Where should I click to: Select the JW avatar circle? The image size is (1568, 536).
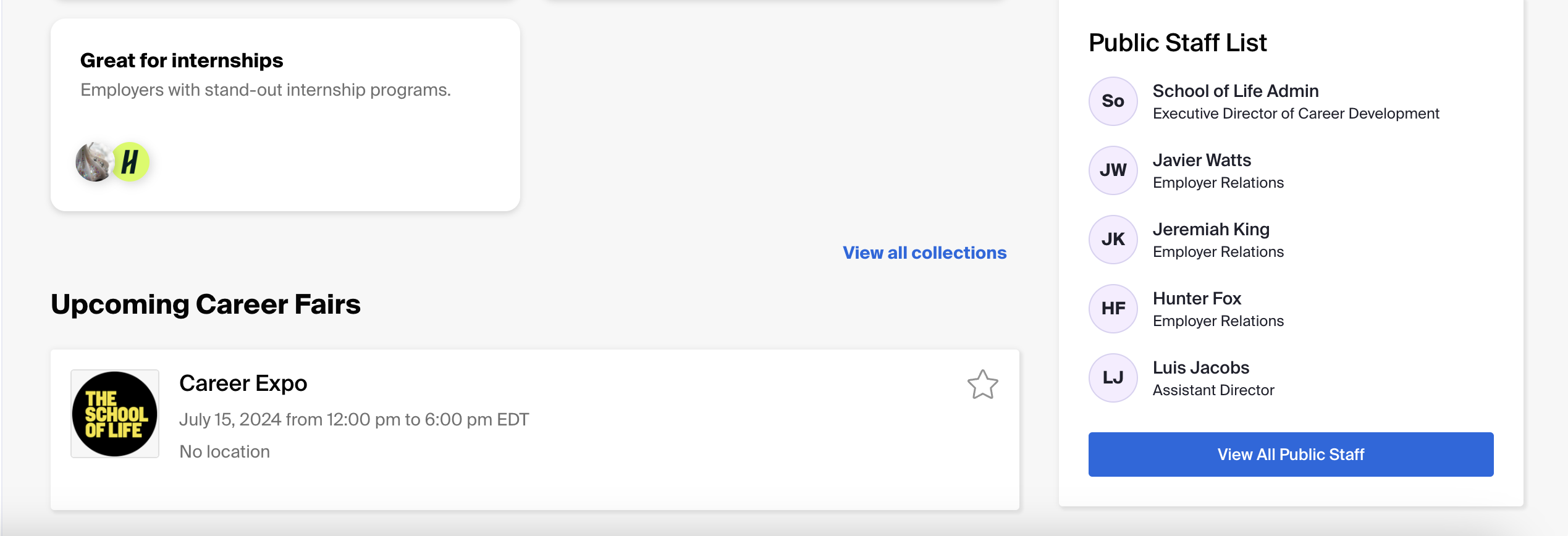click(1113, 170)
